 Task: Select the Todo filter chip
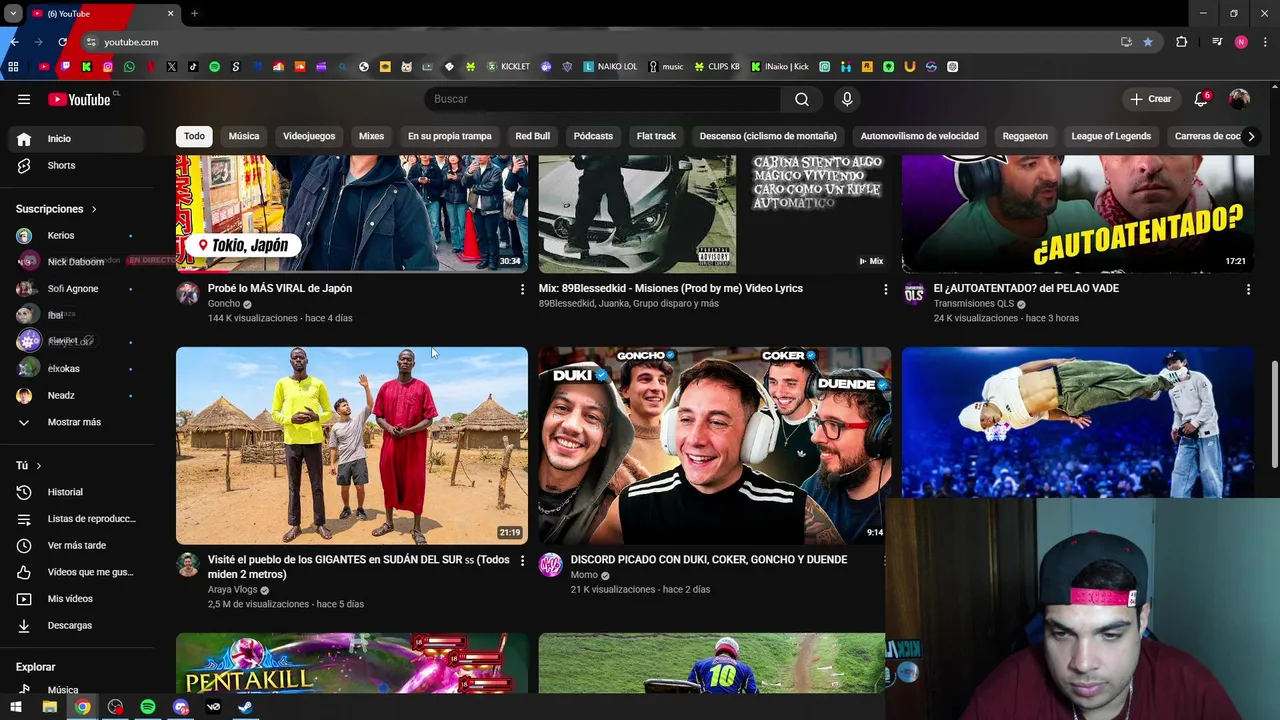point(194,136)
